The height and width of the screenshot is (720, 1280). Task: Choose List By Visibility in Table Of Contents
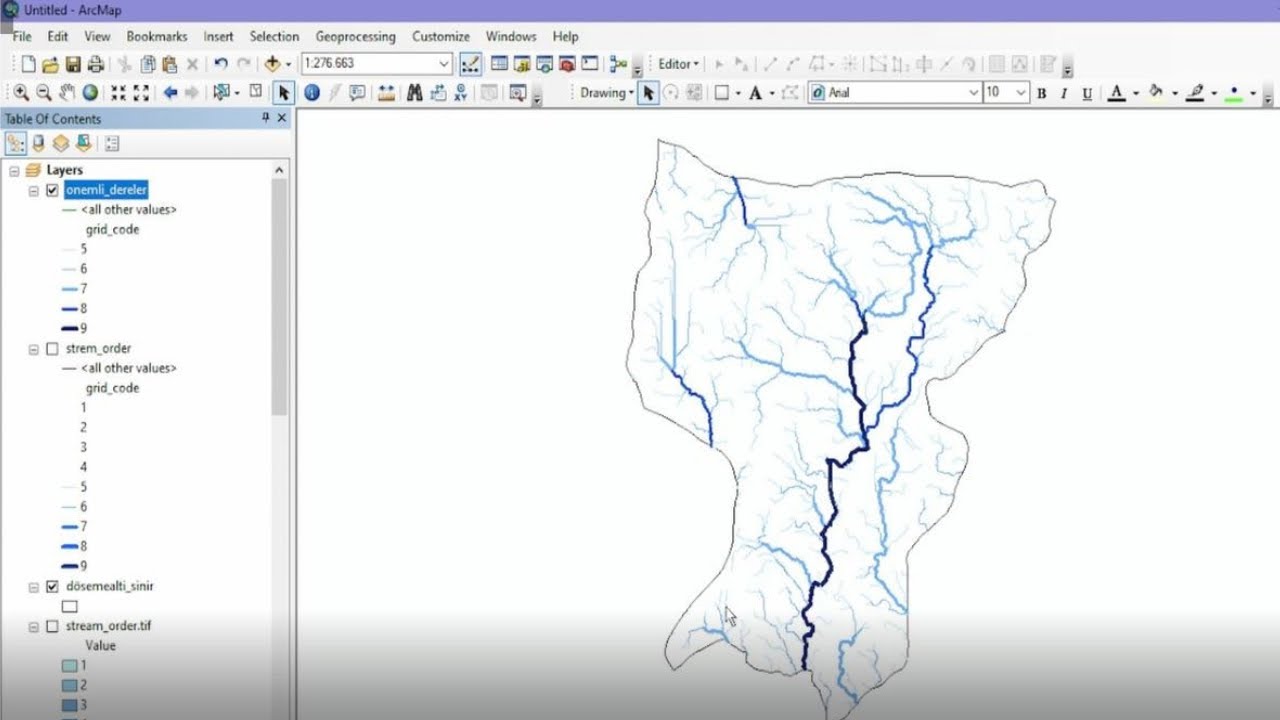pyautogui.click(x=61, y=143)
